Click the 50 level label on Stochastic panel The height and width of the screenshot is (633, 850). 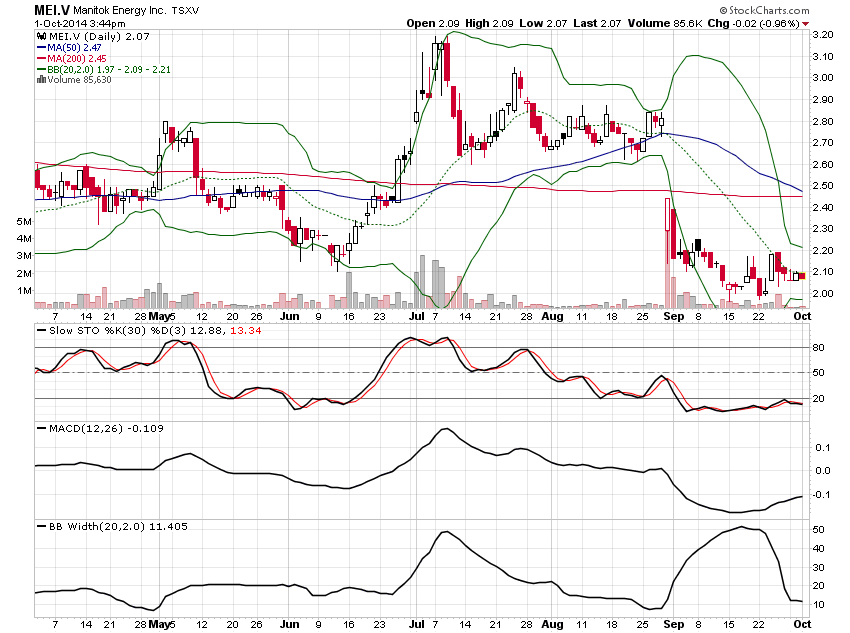click(819, 372)
